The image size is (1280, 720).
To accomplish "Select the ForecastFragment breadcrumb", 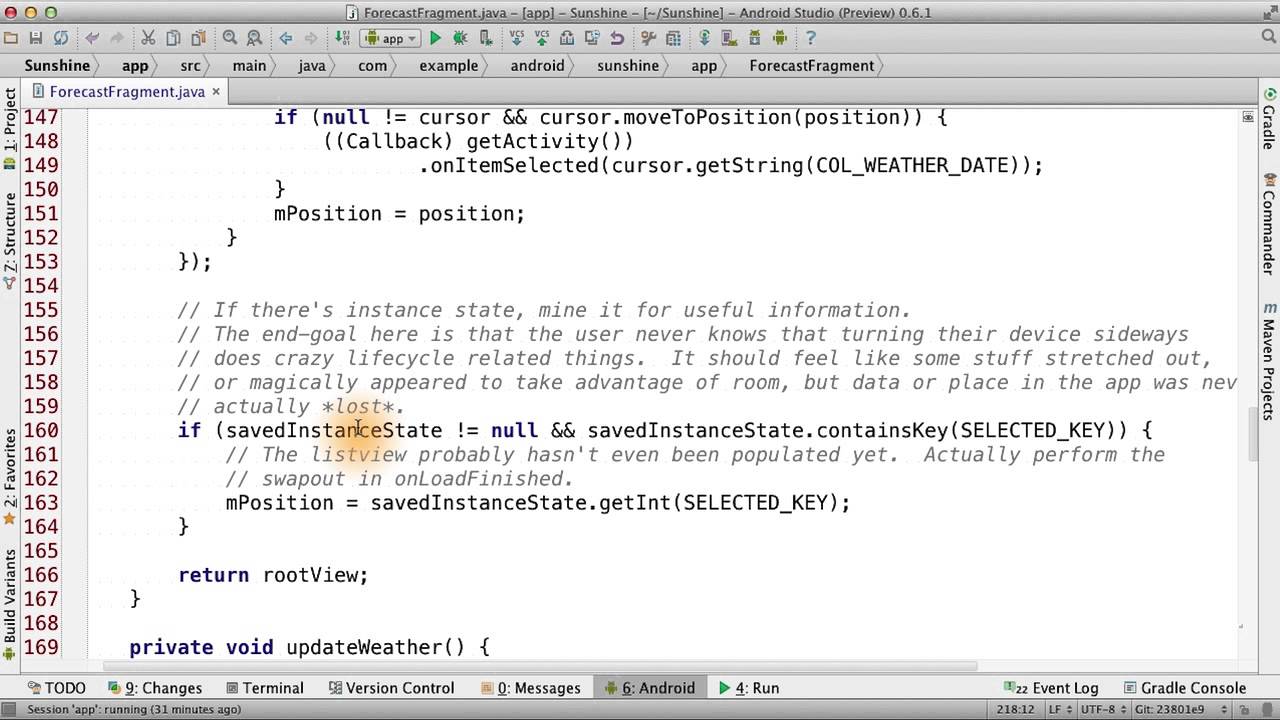I will tap(811, 65).
